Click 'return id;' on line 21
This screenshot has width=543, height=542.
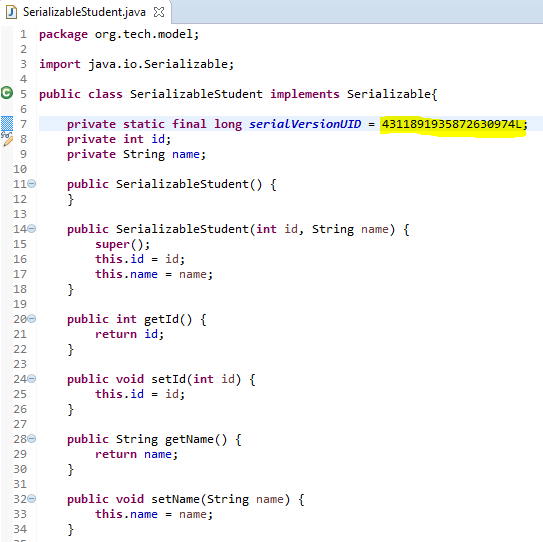coord(130,334)
